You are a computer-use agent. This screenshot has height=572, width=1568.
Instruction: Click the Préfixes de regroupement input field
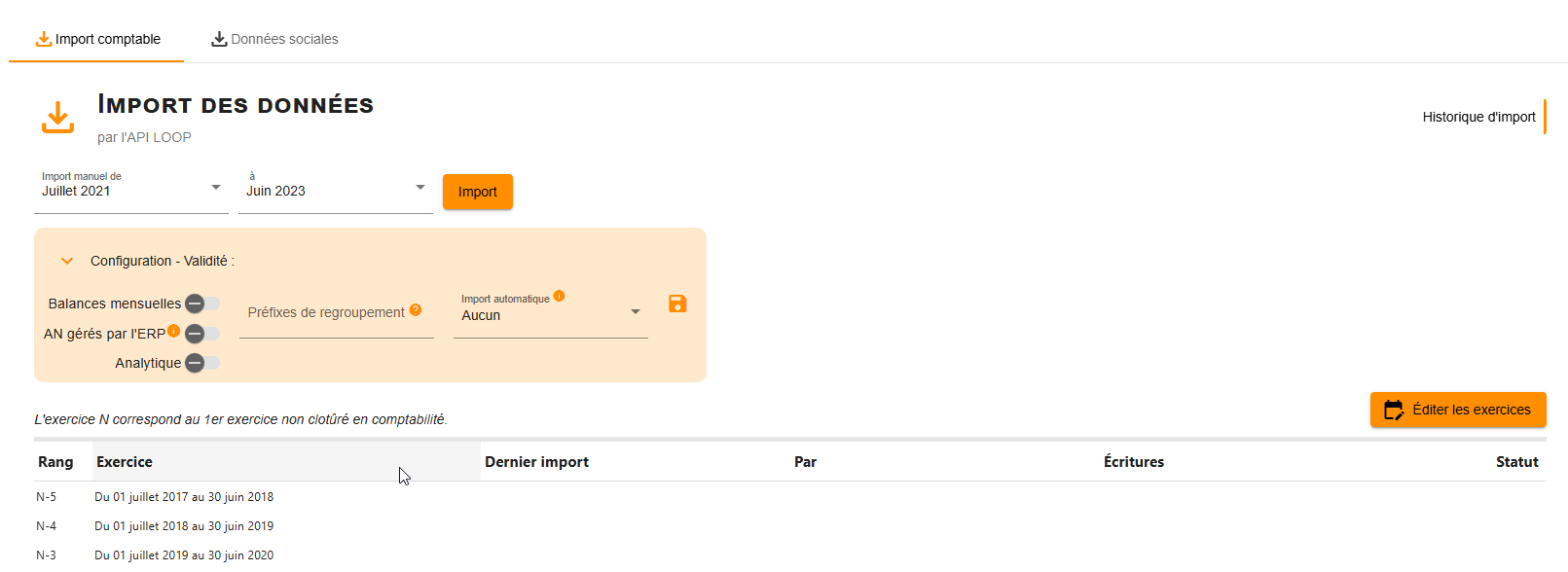click(x=337, y=314)
